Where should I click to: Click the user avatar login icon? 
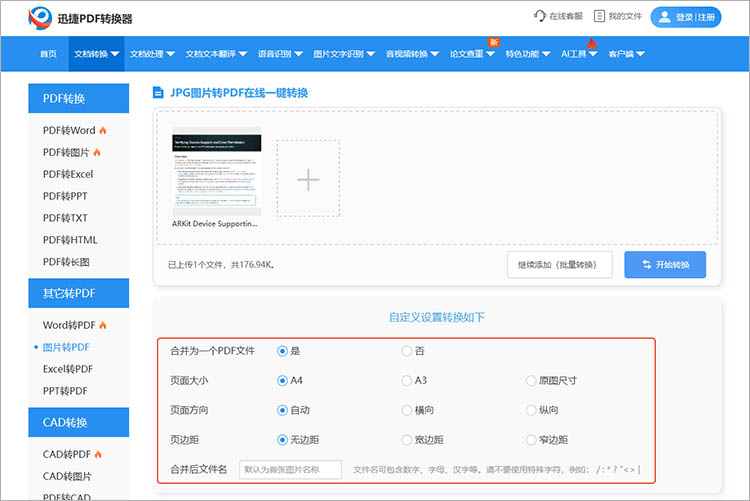(665, 17)
